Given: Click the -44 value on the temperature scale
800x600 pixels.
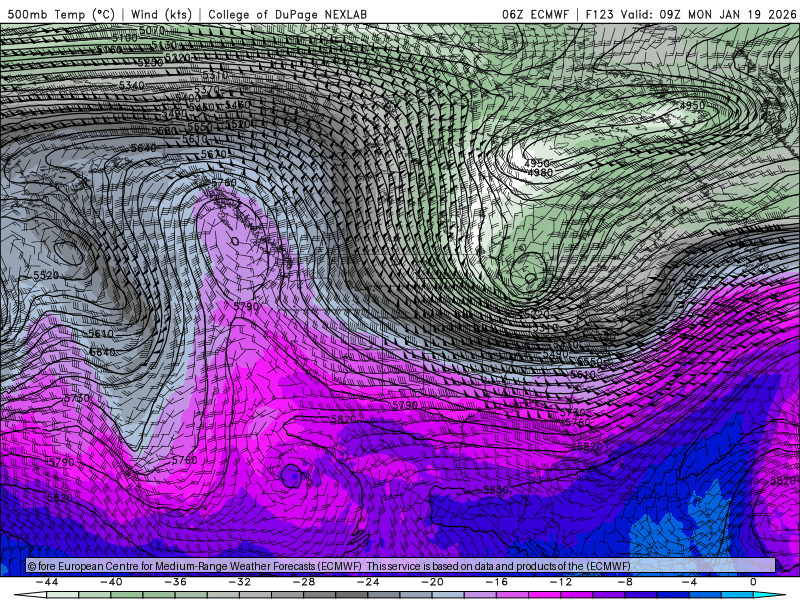Looking at the screenshot, I should [45, 582].
